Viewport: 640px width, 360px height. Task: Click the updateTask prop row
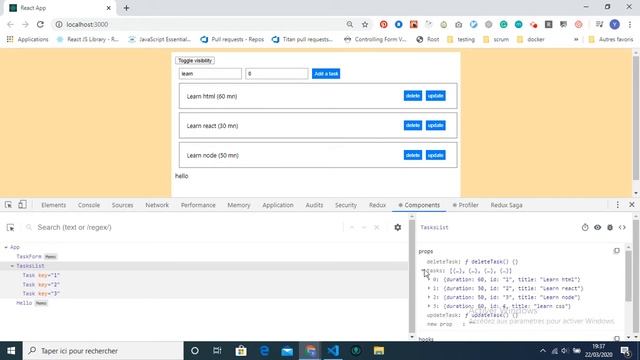[472, 315]
